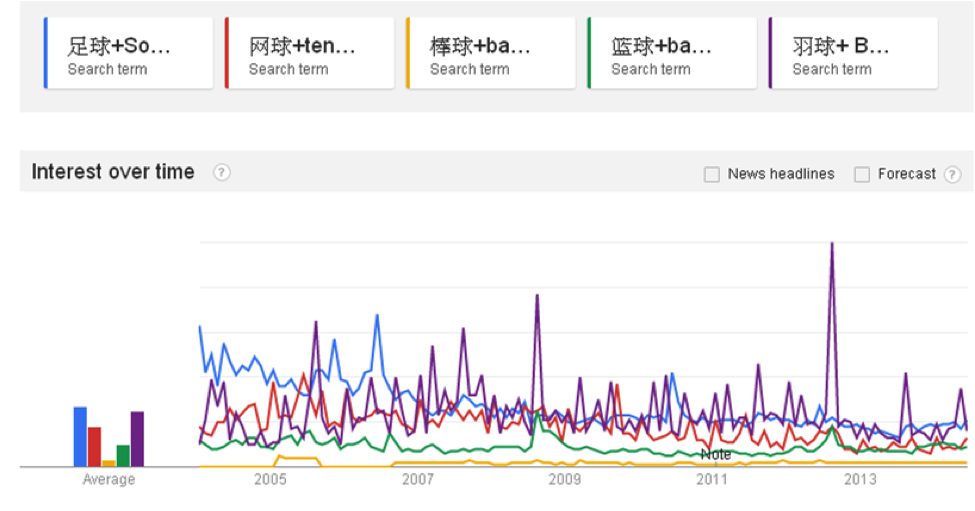Click the Interest over time heading

point(113,172)
